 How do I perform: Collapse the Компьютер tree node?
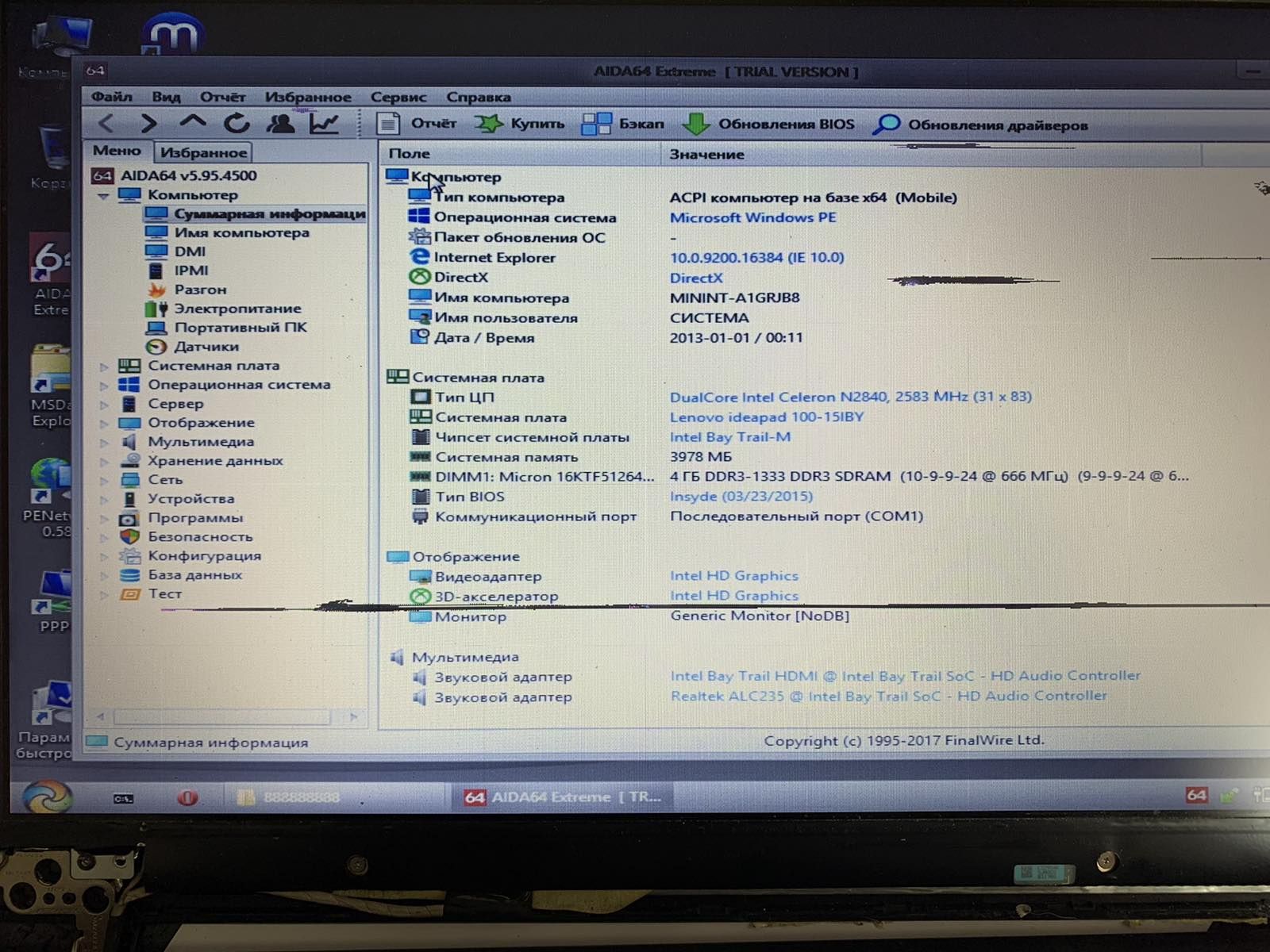click(103, 195)
